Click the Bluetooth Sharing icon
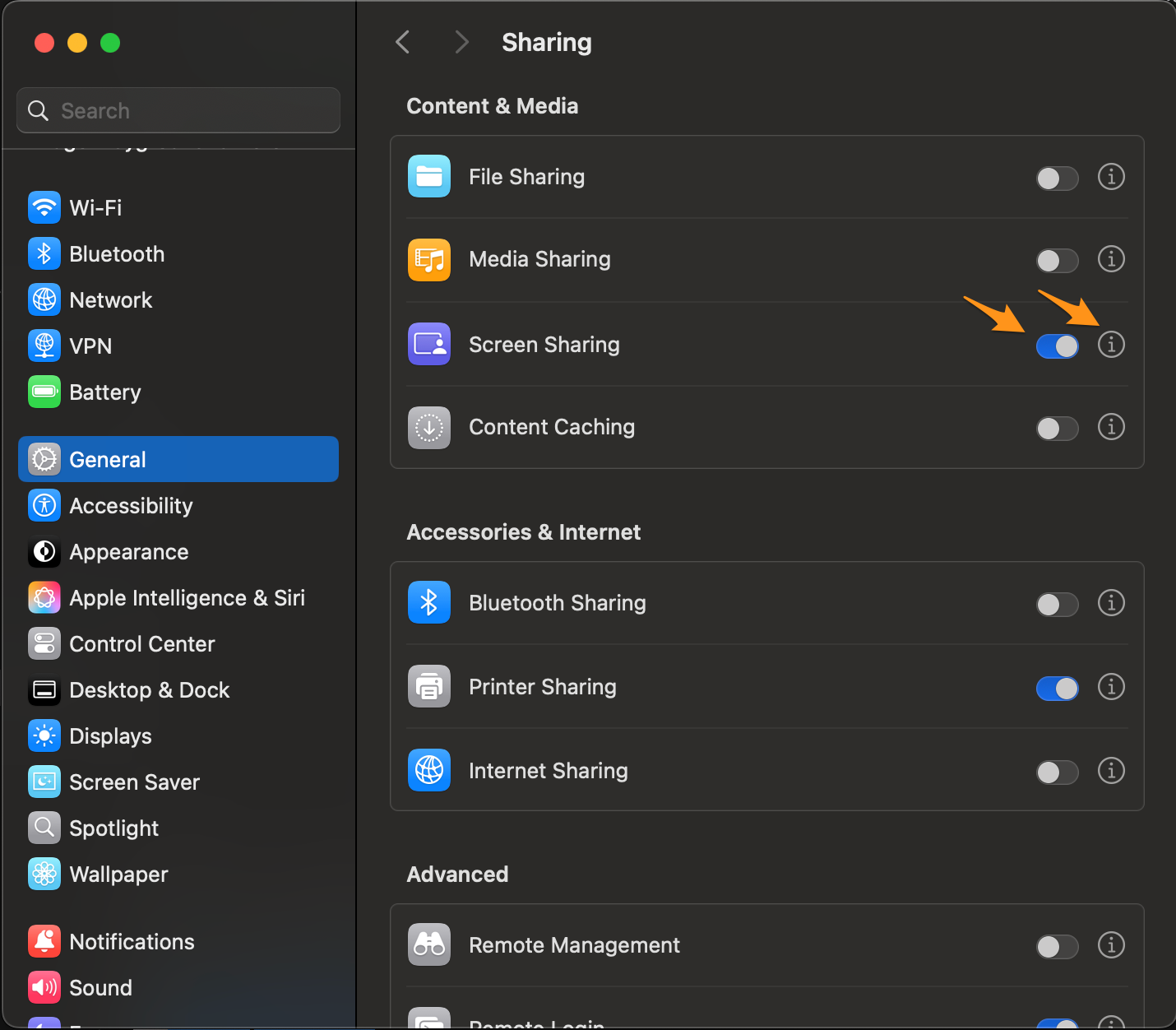Viewport: 1176px width, 1030px height. coord(428,602)
